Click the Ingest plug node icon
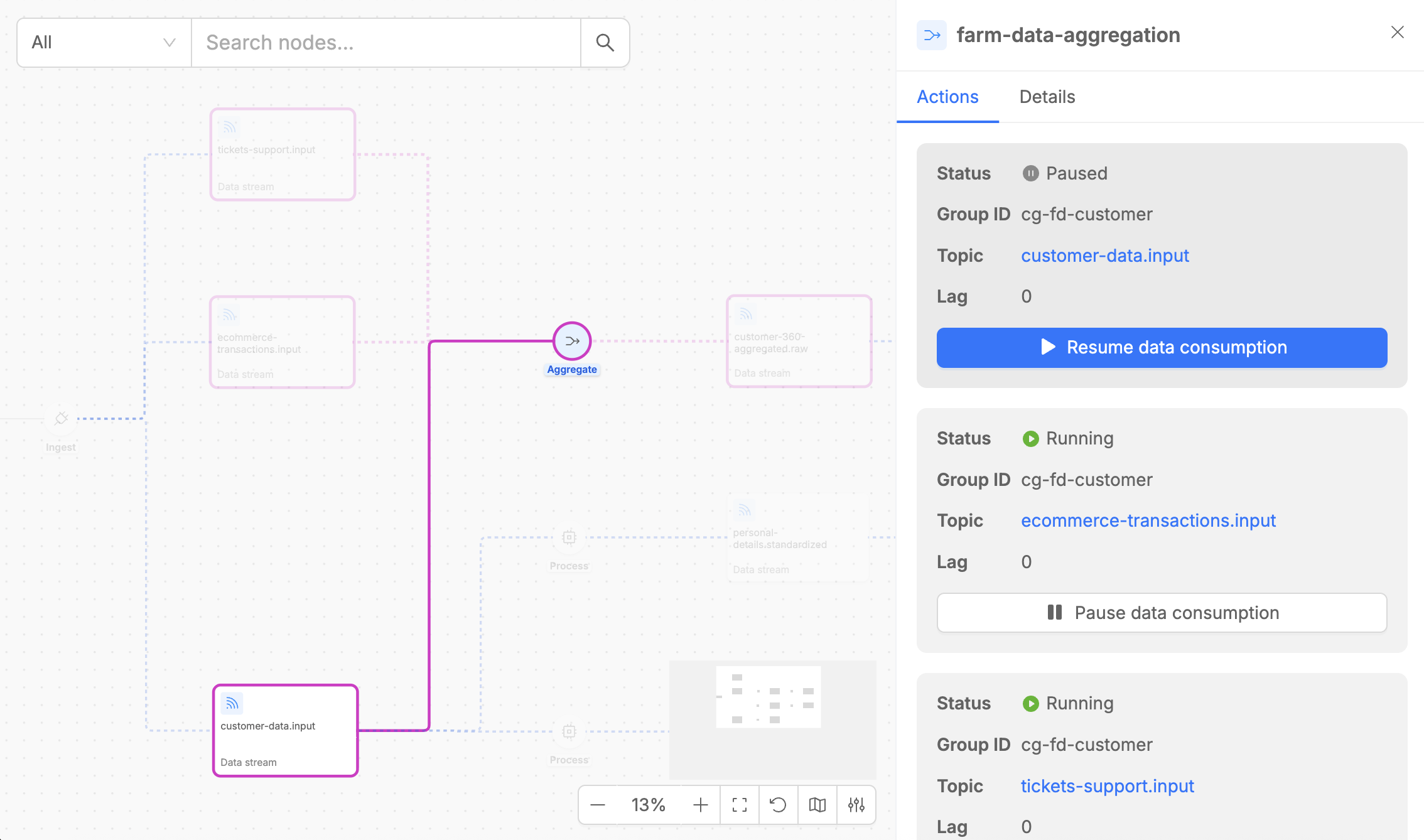The image size is (1424, 840). point(61,418)
